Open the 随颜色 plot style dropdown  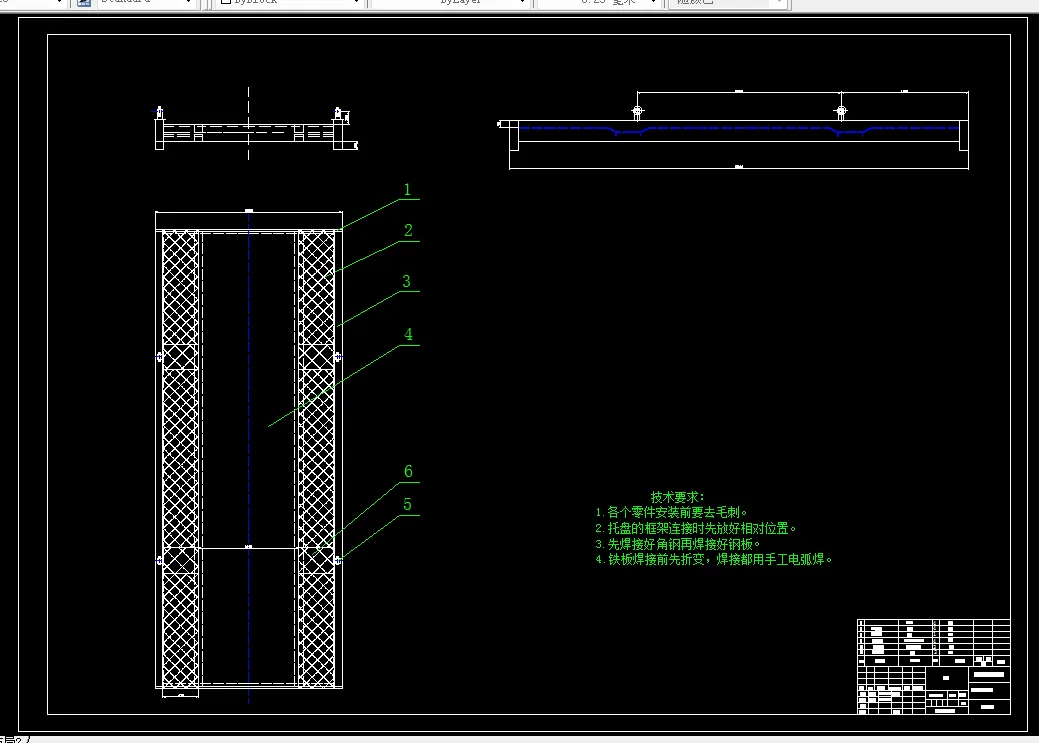click(x=728, y=3)
